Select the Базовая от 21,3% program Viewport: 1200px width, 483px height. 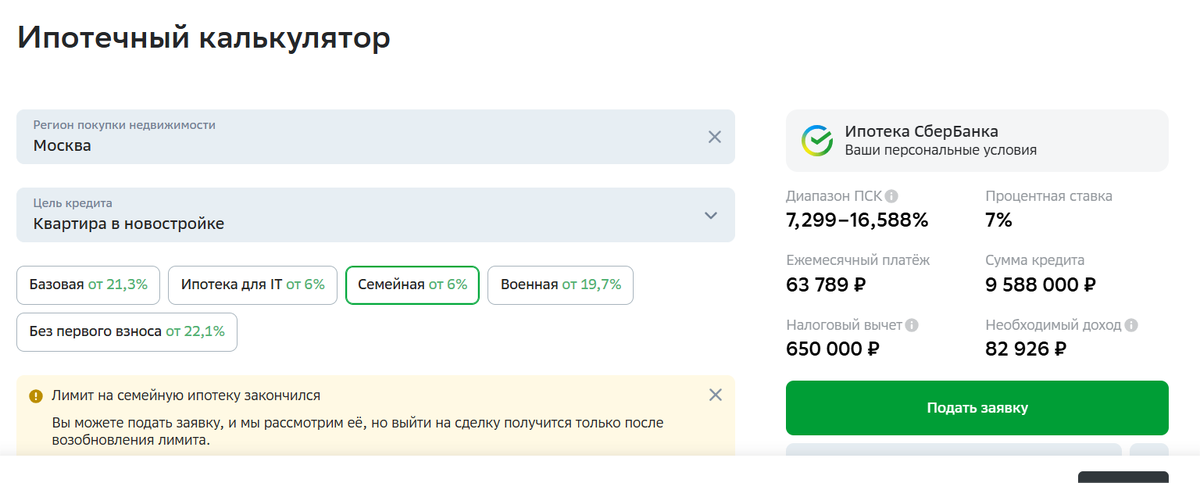coord(88,285)
